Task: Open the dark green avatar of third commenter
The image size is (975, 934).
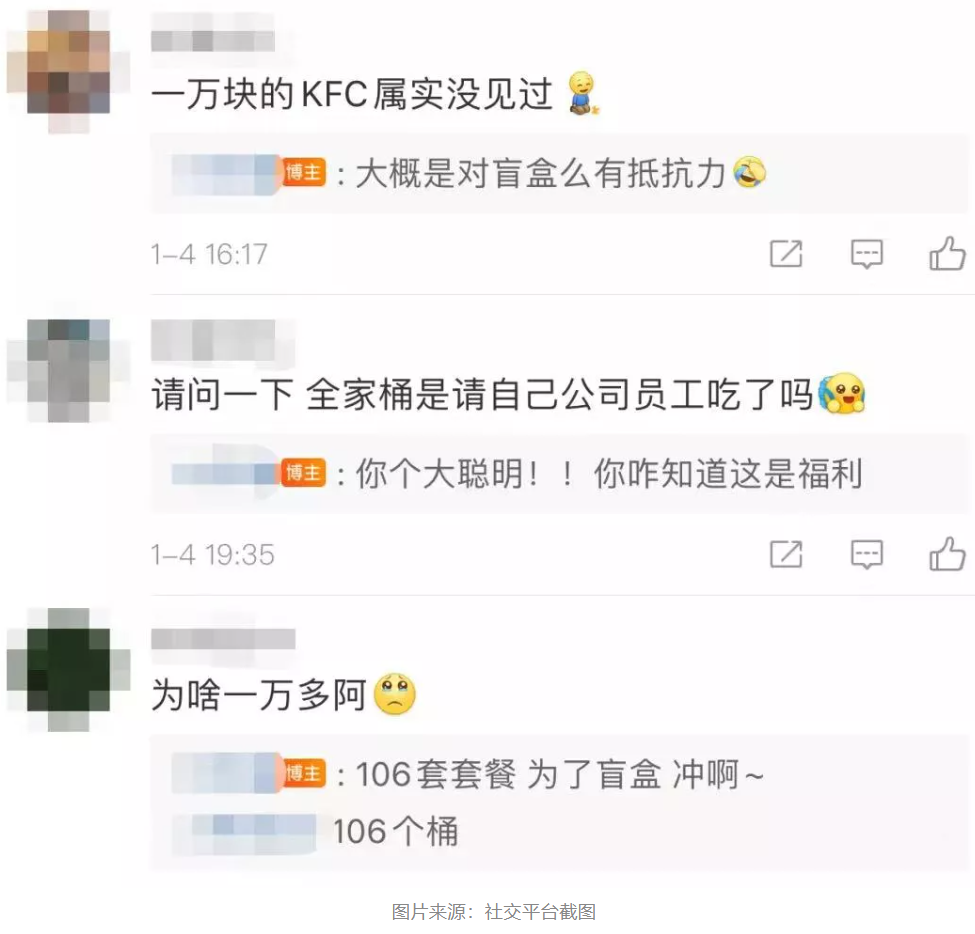Action: (x=68, y=669)
